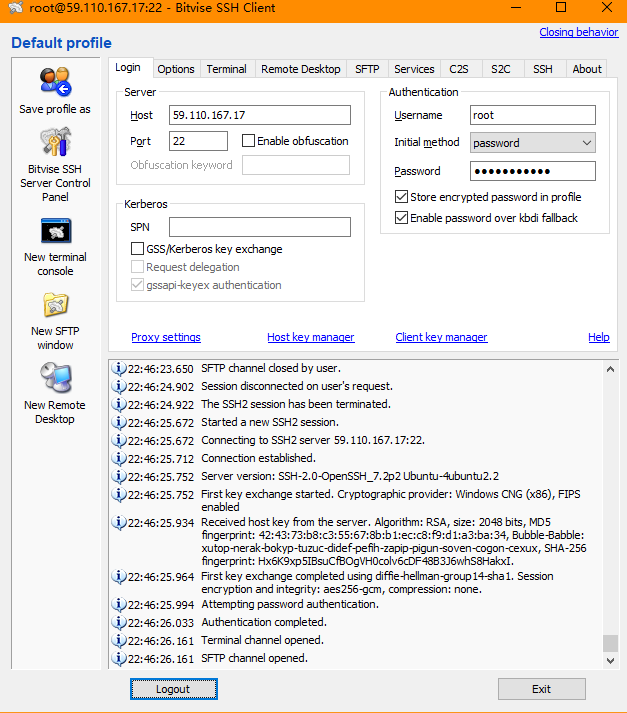The width and height of the screenshot is (627, 713).
Task: Switch to the Options tab
Action: tap(176, 69)
